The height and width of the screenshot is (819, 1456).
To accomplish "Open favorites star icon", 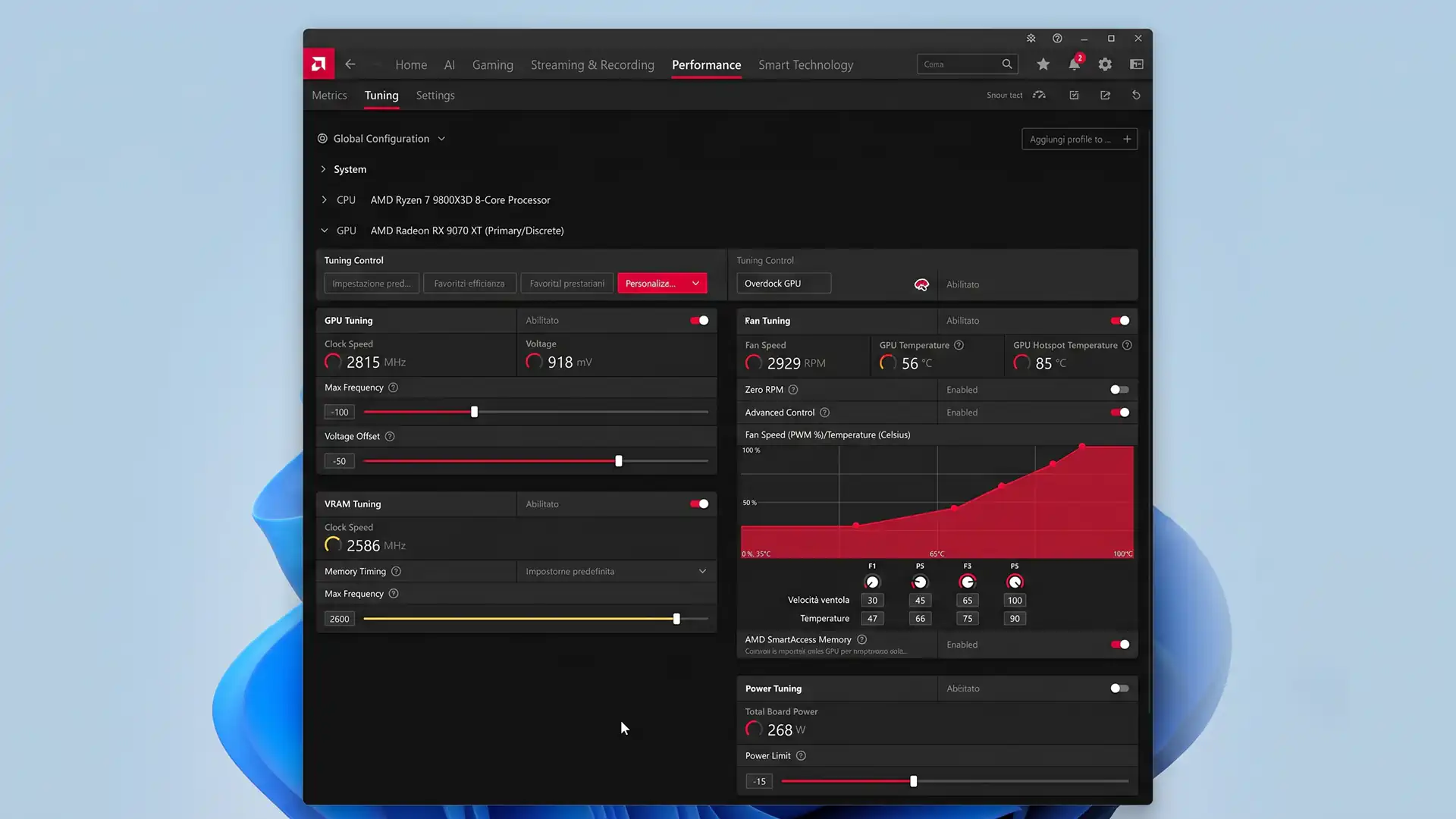I will tap(1043, 64).
